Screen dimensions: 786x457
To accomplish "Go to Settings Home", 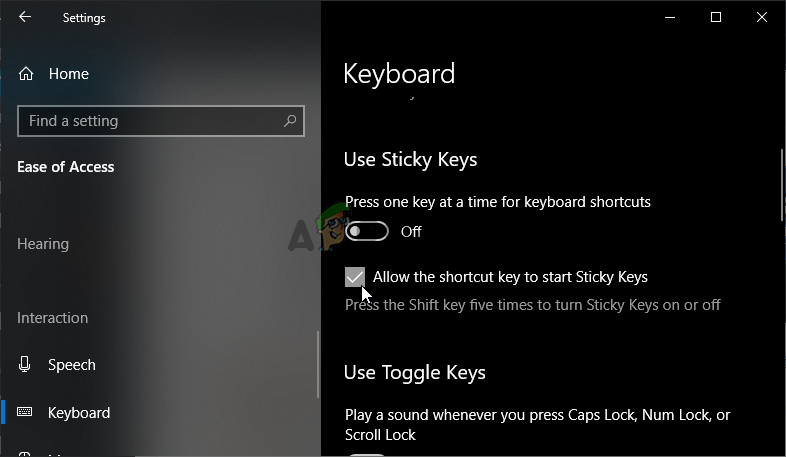I will pyautogui.click(x=68, y=74).
